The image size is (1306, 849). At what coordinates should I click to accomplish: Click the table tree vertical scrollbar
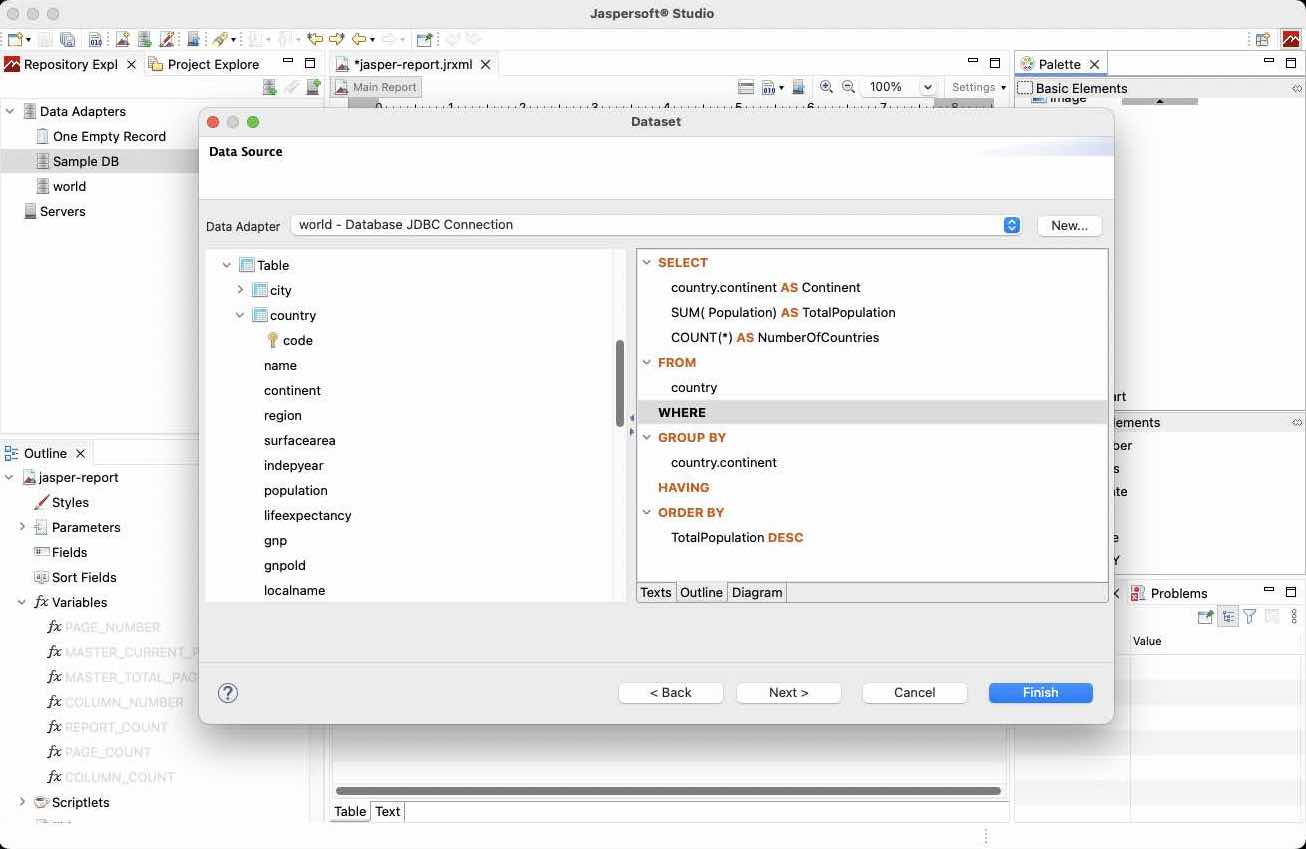point(620,383)
